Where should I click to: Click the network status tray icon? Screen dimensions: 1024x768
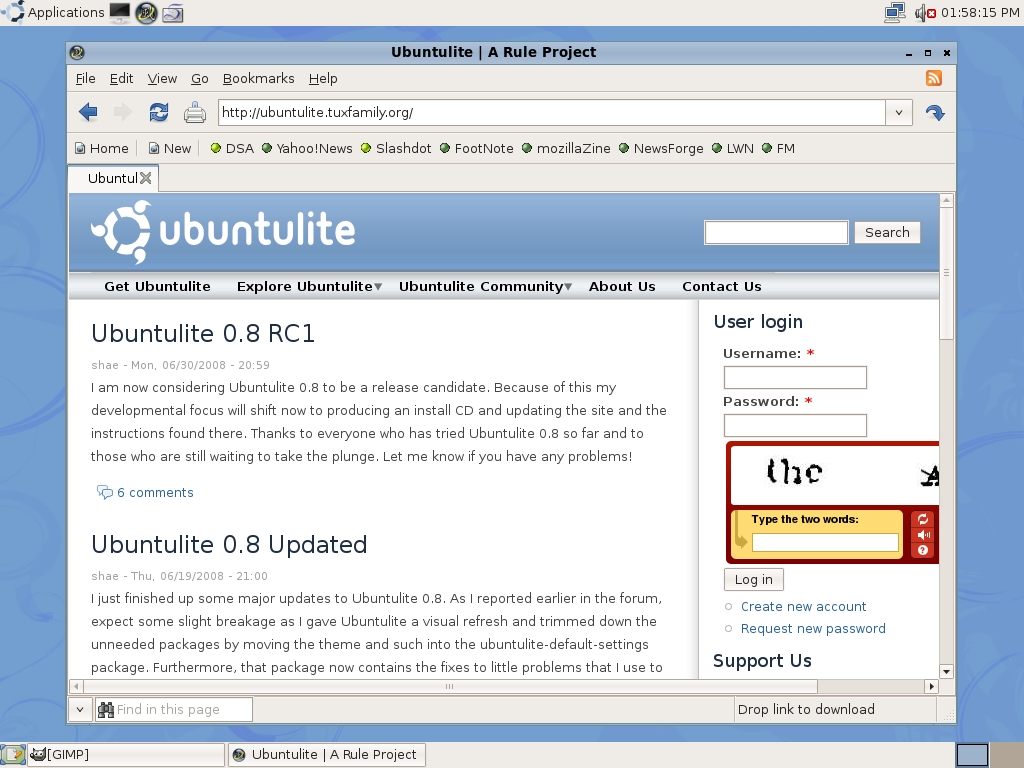coord(895,12)
